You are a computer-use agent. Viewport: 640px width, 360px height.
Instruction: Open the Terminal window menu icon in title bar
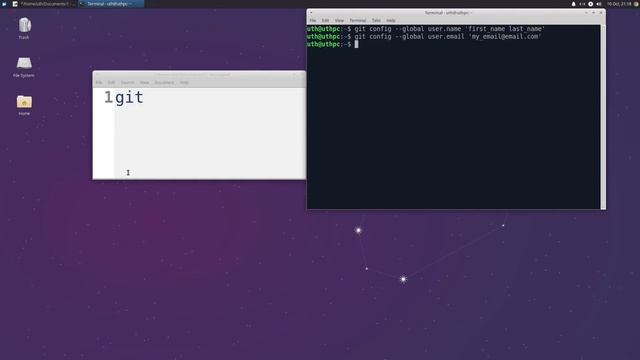[x=311, y=13]
